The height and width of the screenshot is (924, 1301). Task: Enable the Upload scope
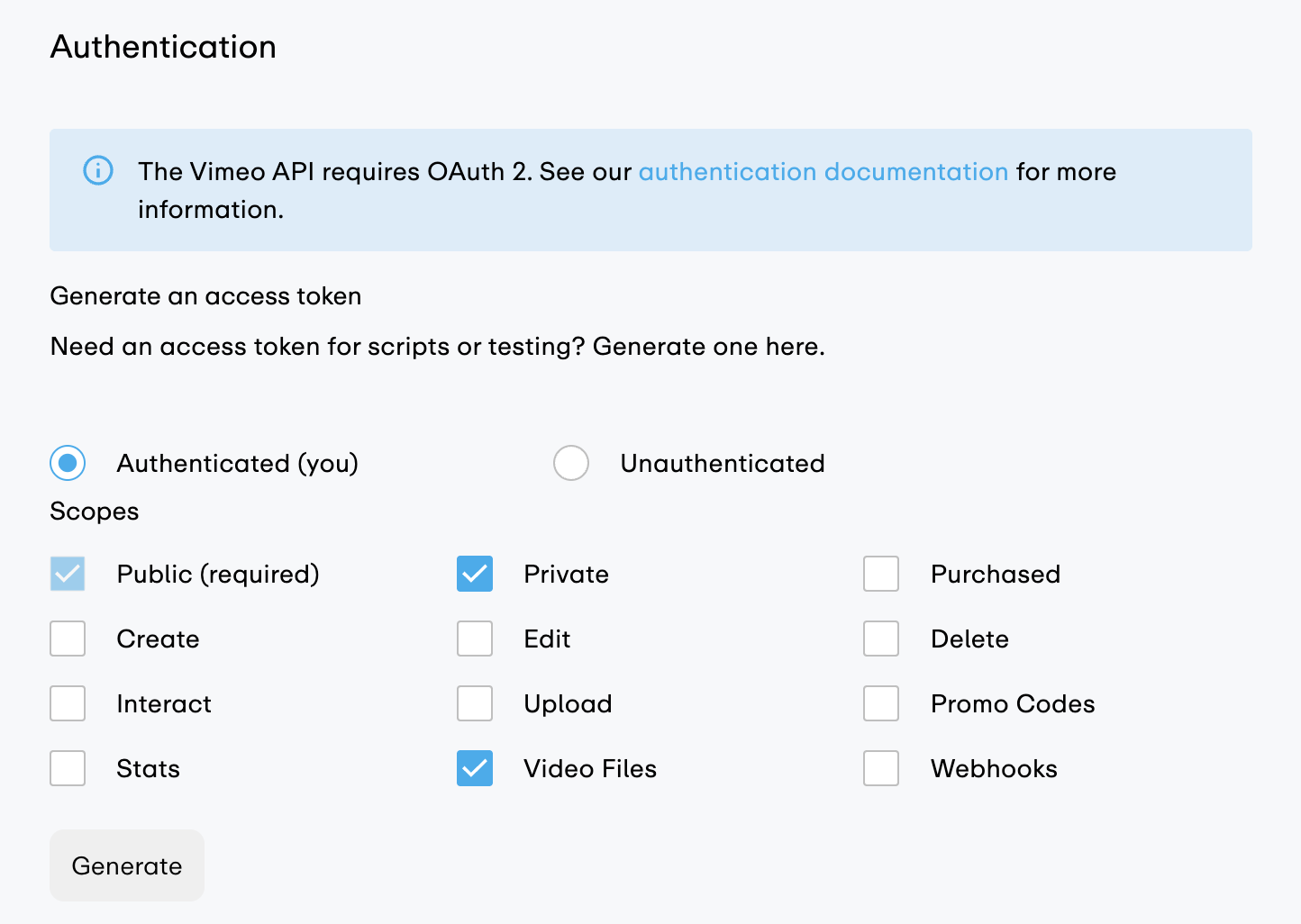tap(475, 703)
